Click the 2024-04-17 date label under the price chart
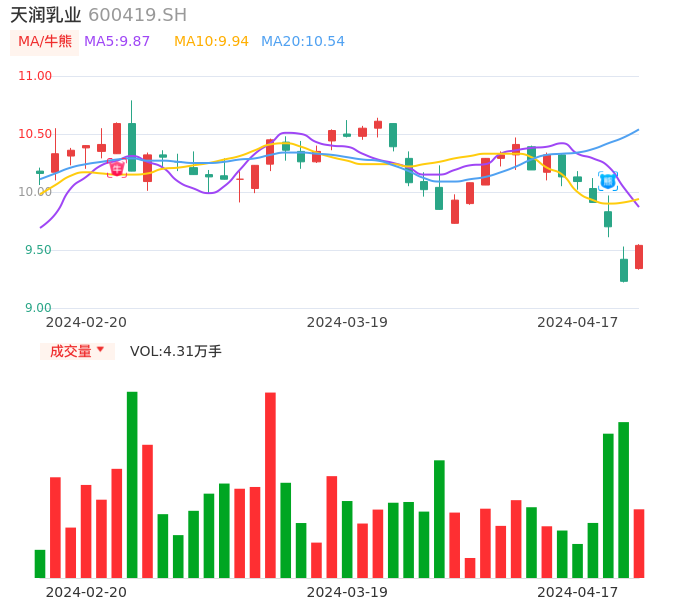 pyautogui.click(x=578, y=322)
